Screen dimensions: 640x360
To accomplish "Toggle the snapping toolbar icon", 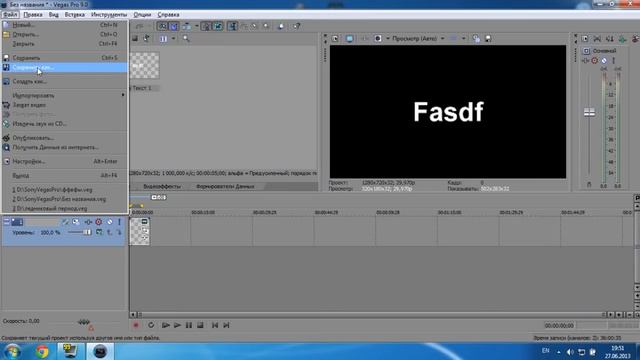I will (x=162, y=26).
